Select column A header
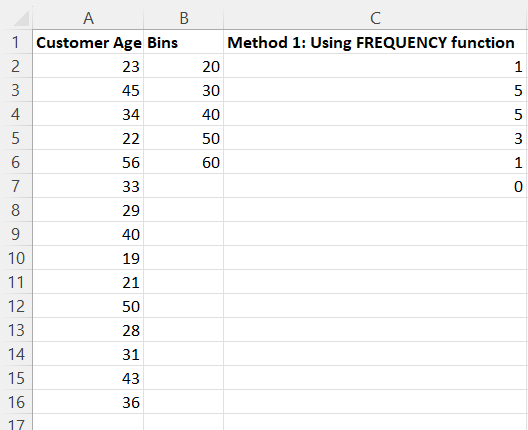Viewport: 528px width, 430px height. pyautogui.click(x=88, y=18)
